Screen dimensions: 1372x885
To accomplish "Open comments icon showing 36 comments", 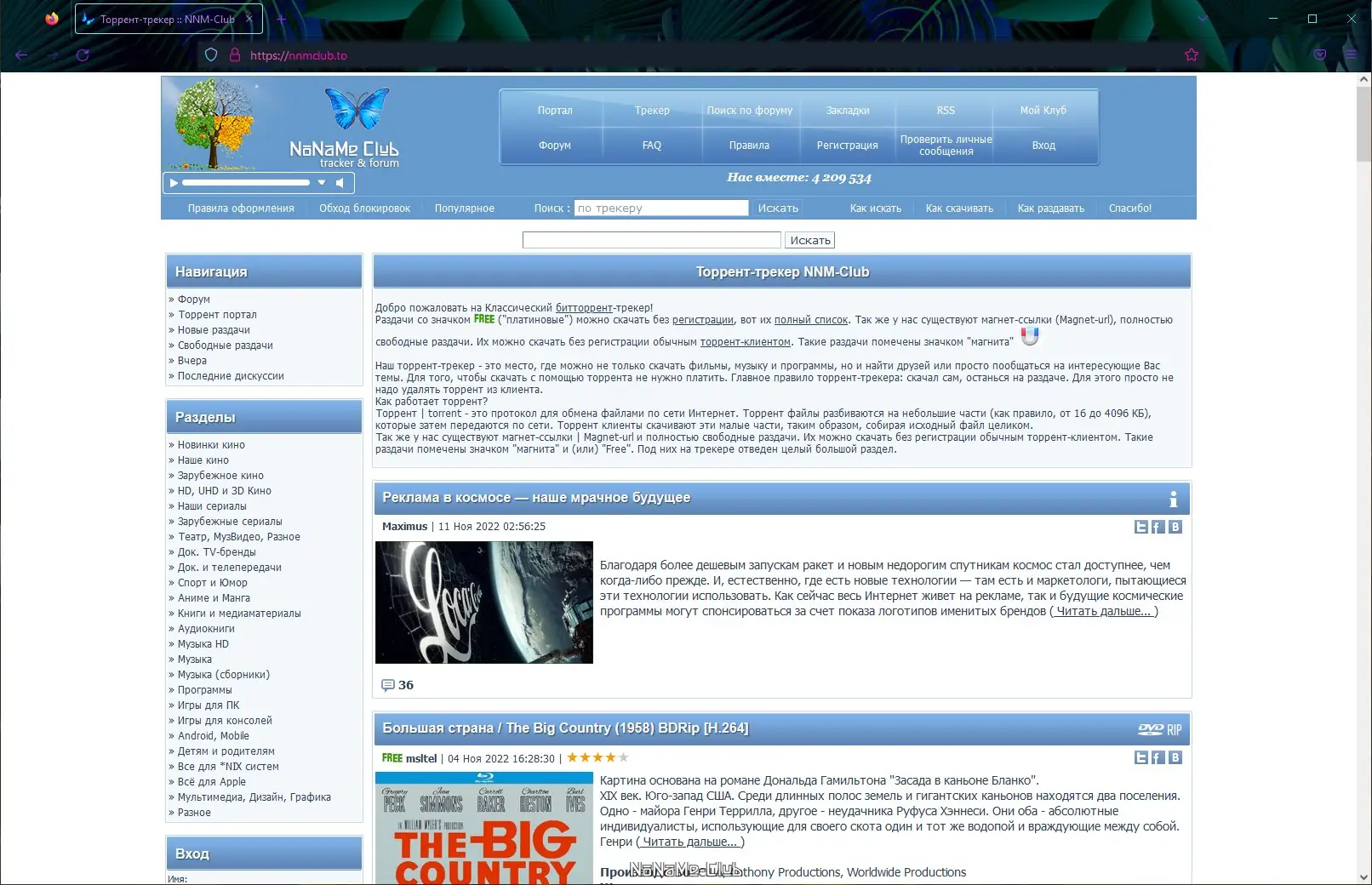I will (x=388, y=685).
